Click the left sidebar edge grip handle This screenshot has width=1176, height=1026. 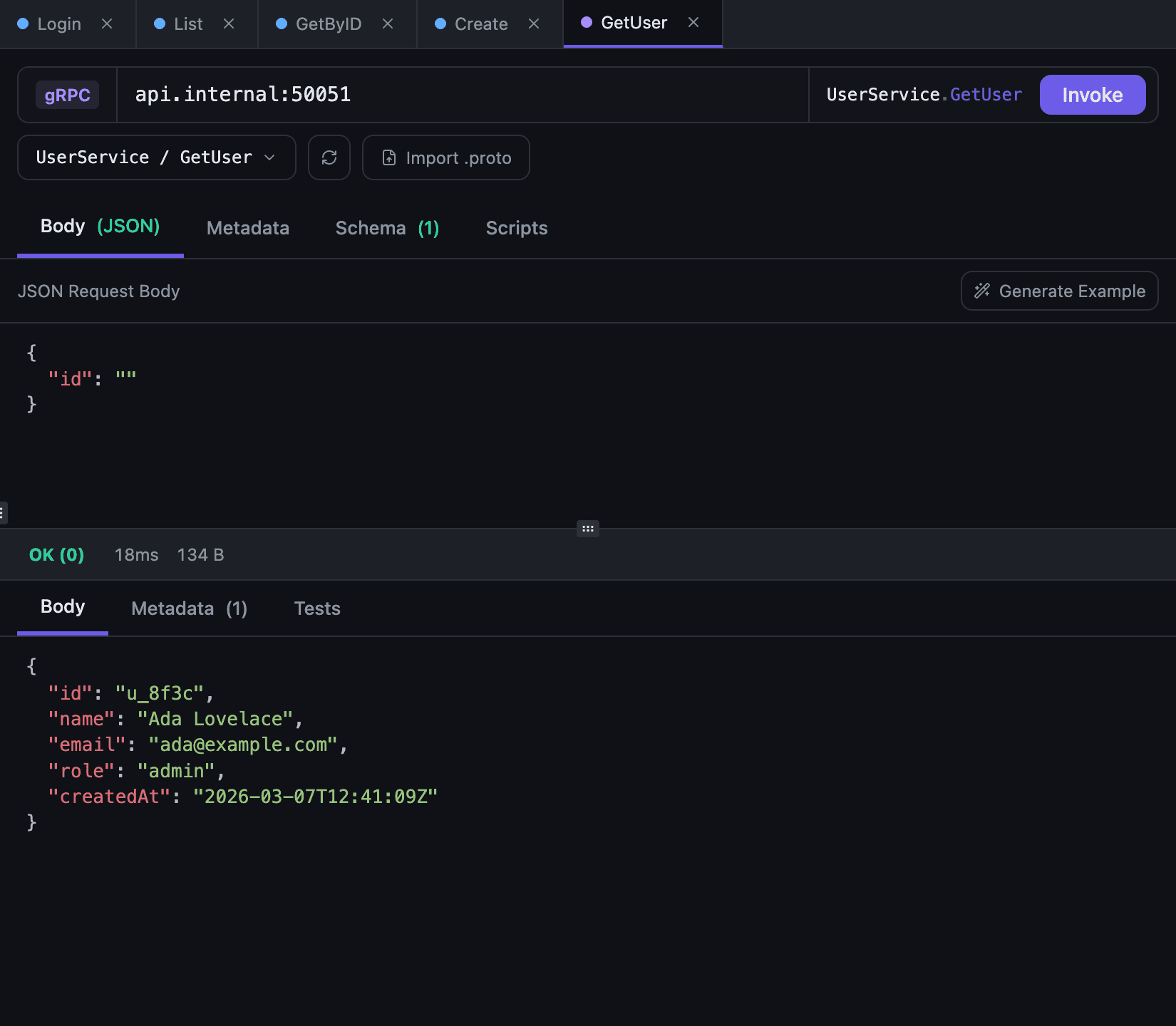(x=3, y=512)
